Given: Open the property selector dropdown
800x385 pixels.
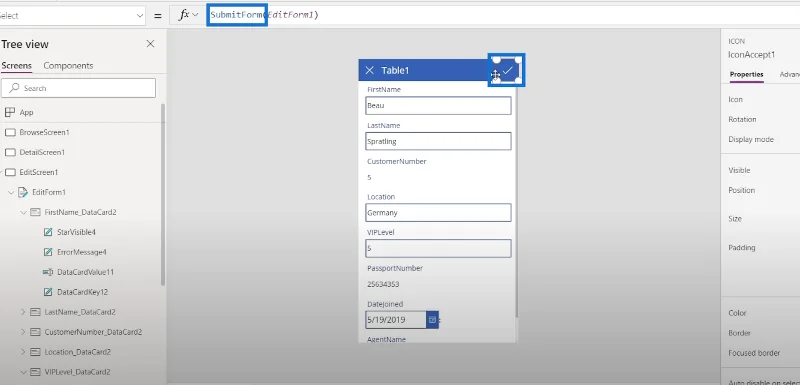Looking at the screenshot, I should (140, 16).
